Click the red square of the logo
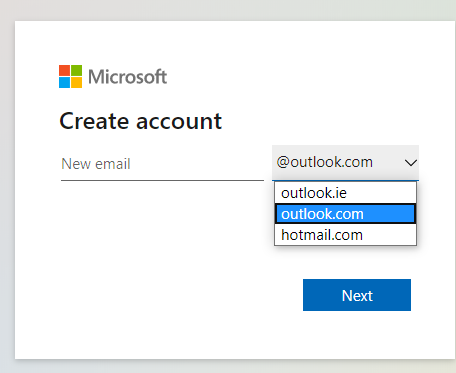Viewport: 456px width, 373px height. click(64, 70)
